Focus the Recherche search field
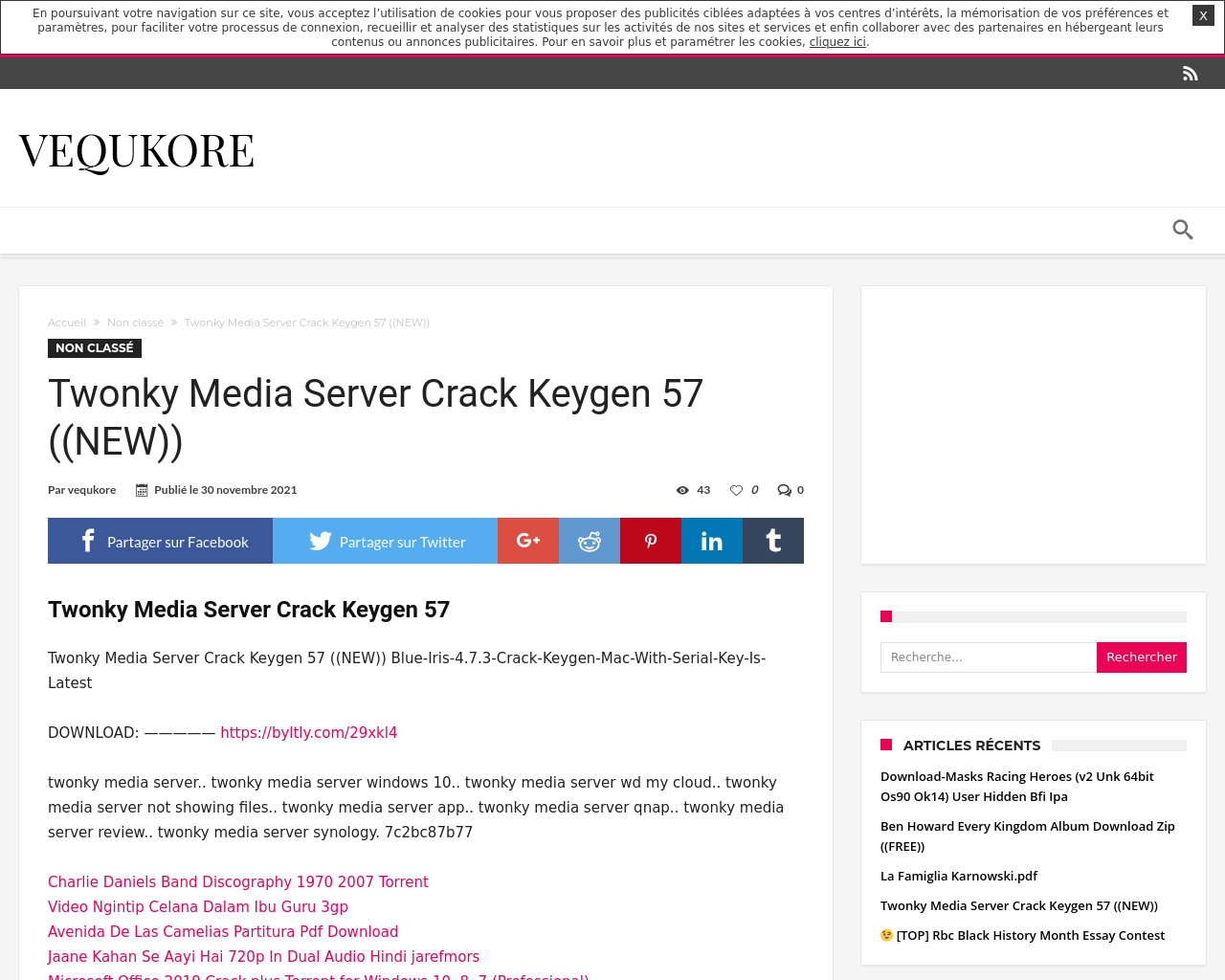Image resolution: width=1225 pixels, height=980 pixels. [989, 657]
